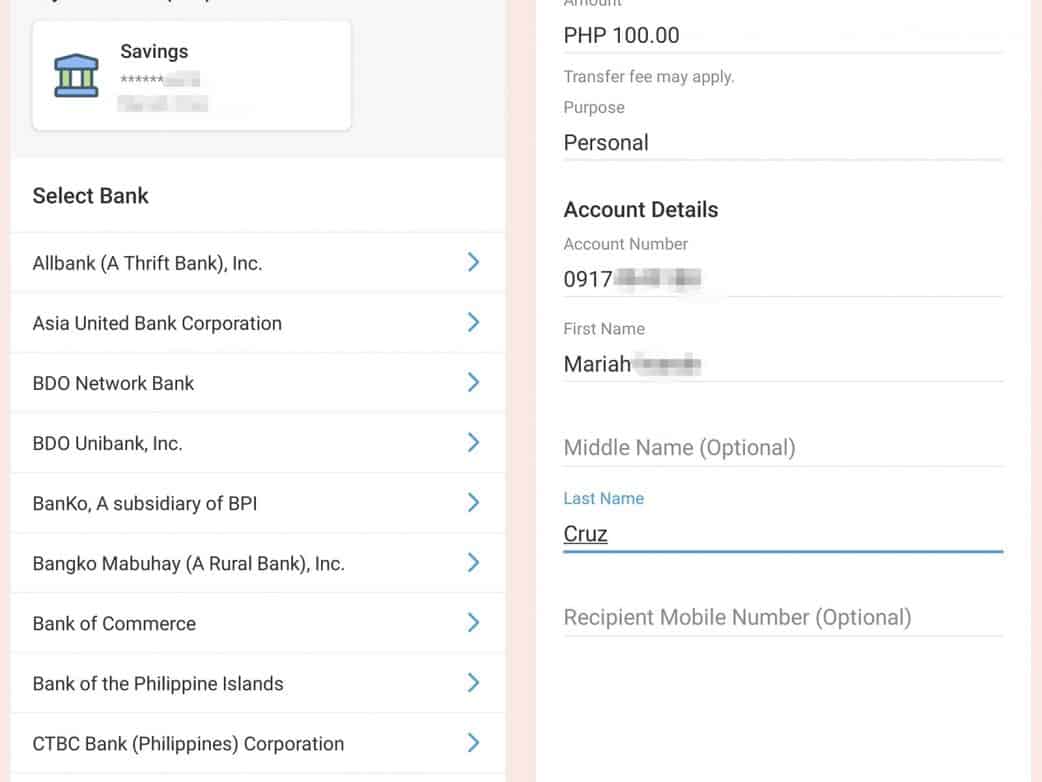Viewport: 1042px width, 782px height.
Task: Tap arrow for Bank of the Philippine Islands
Action: [x=473, y=683]
